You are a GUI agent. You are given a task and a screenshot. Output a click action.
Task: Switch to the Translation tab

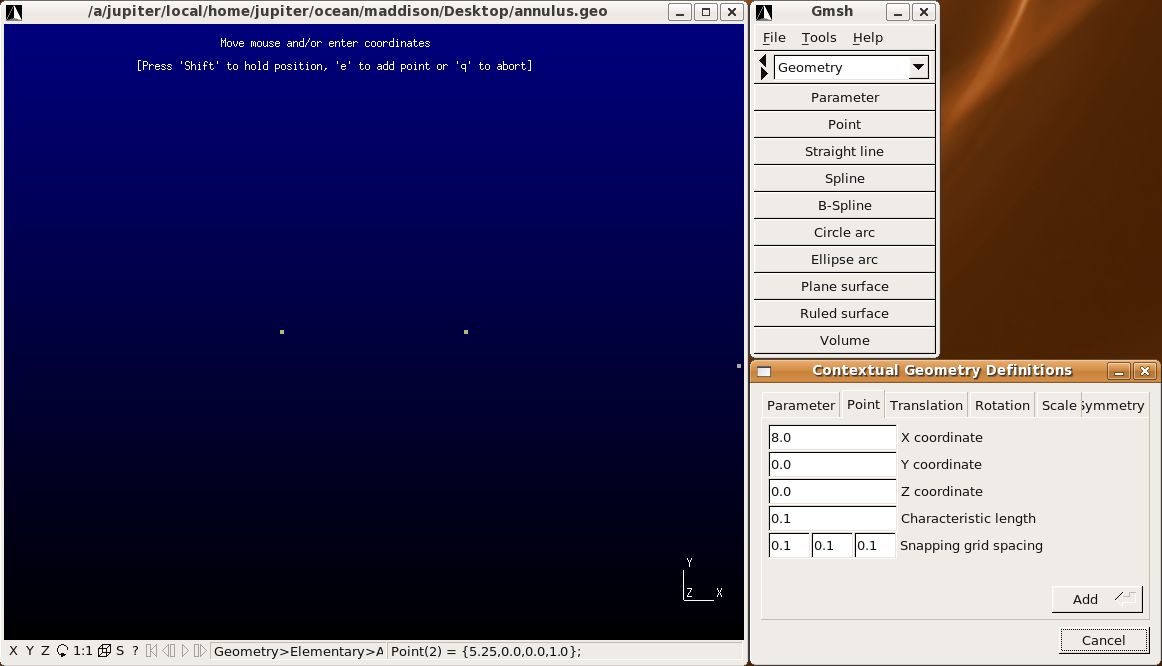pyautogui.click(x=926, y=405)
